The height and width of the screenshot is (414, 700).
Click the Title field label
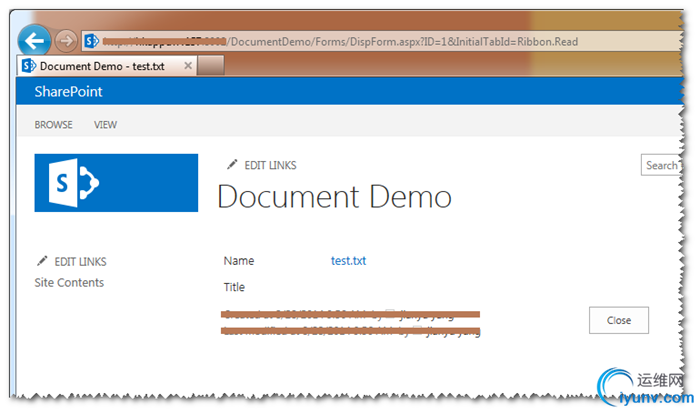pyautogui.click(x=234, y=287)
